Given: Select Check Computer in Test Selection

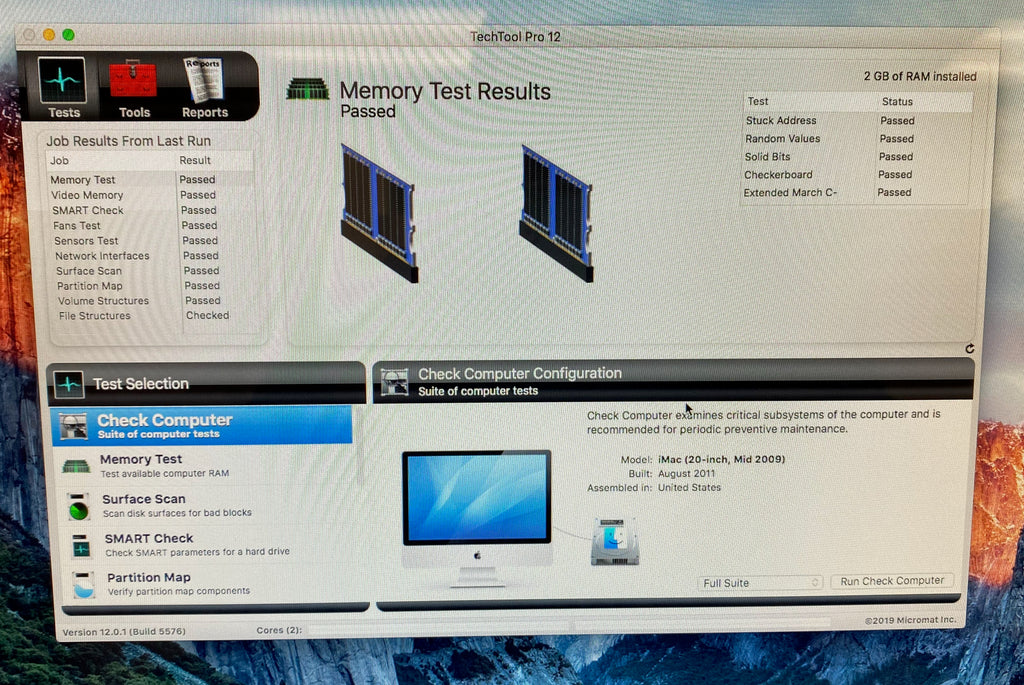Looking at the screenshot, I should pos(201,425).
